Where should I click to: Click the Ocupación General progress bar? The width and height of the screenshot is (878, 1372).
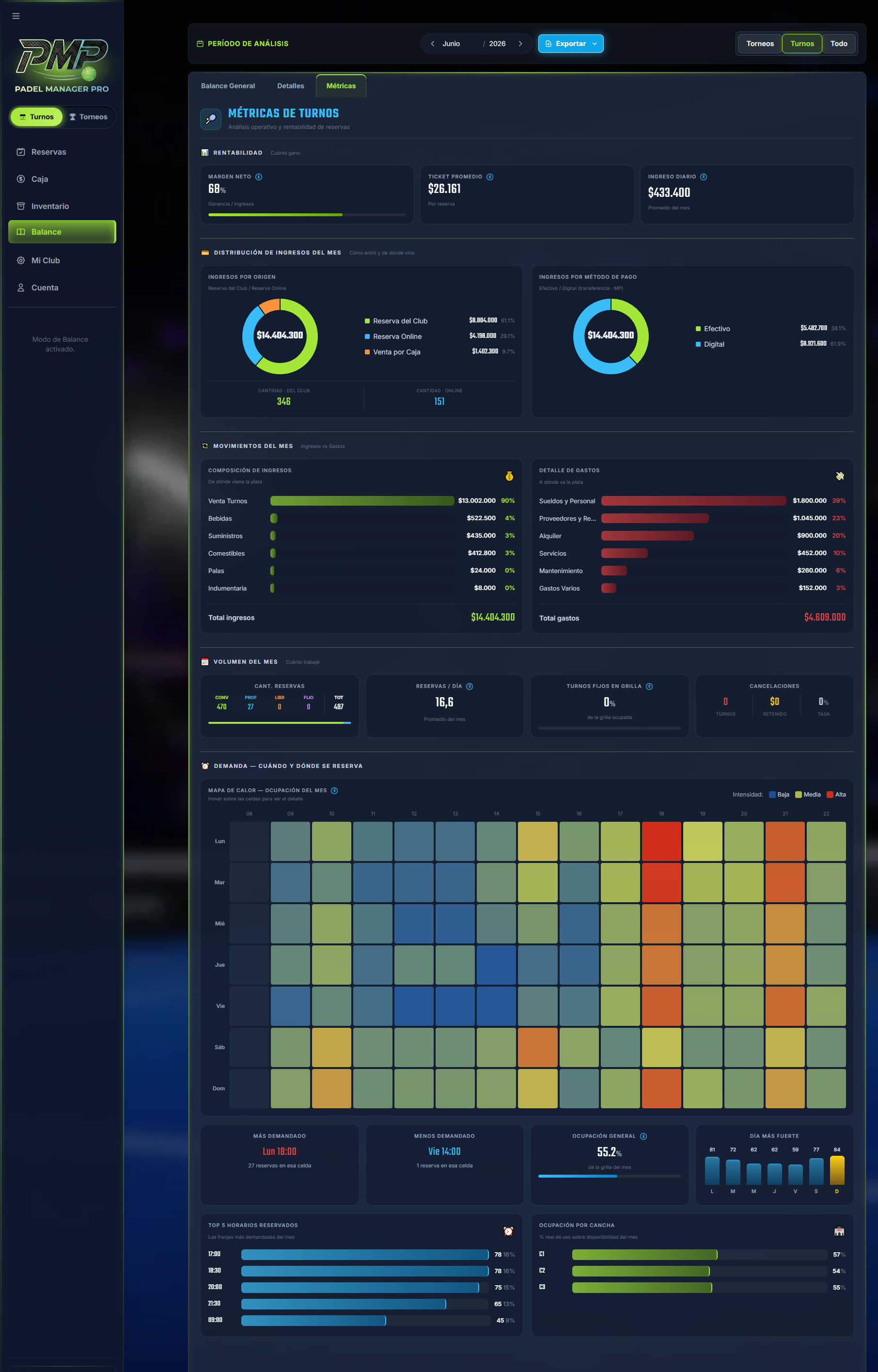(610, 1176)
